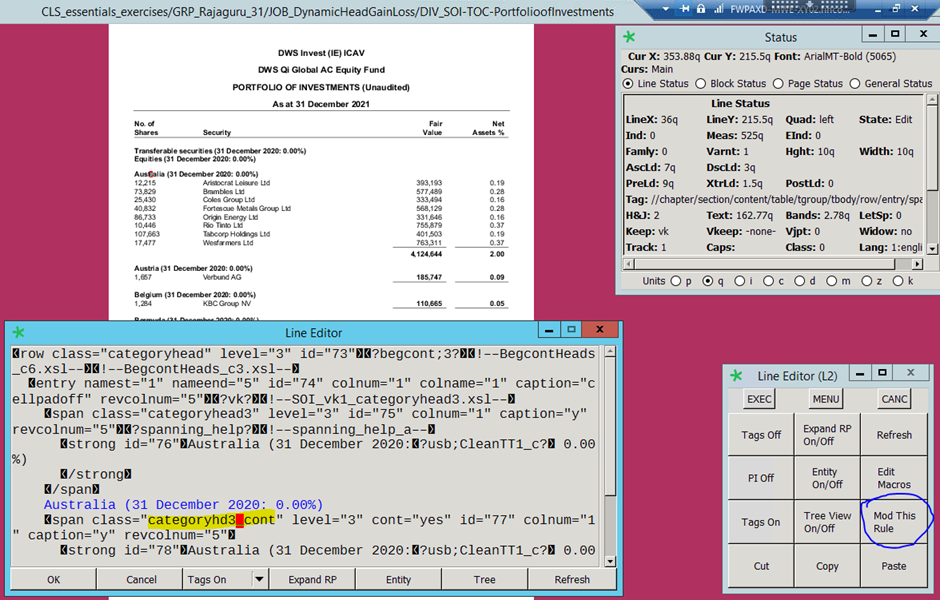The image size is (940, 600).
Task: Toggle Expand RP On/Off in L2 panel
Action: coord(827,435)
